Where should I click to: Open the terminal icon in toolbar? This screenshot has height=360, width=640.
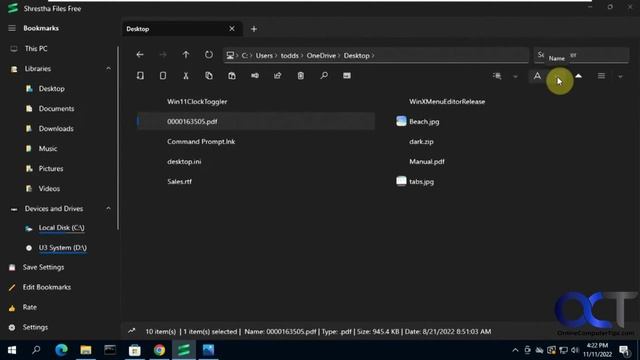347,76
